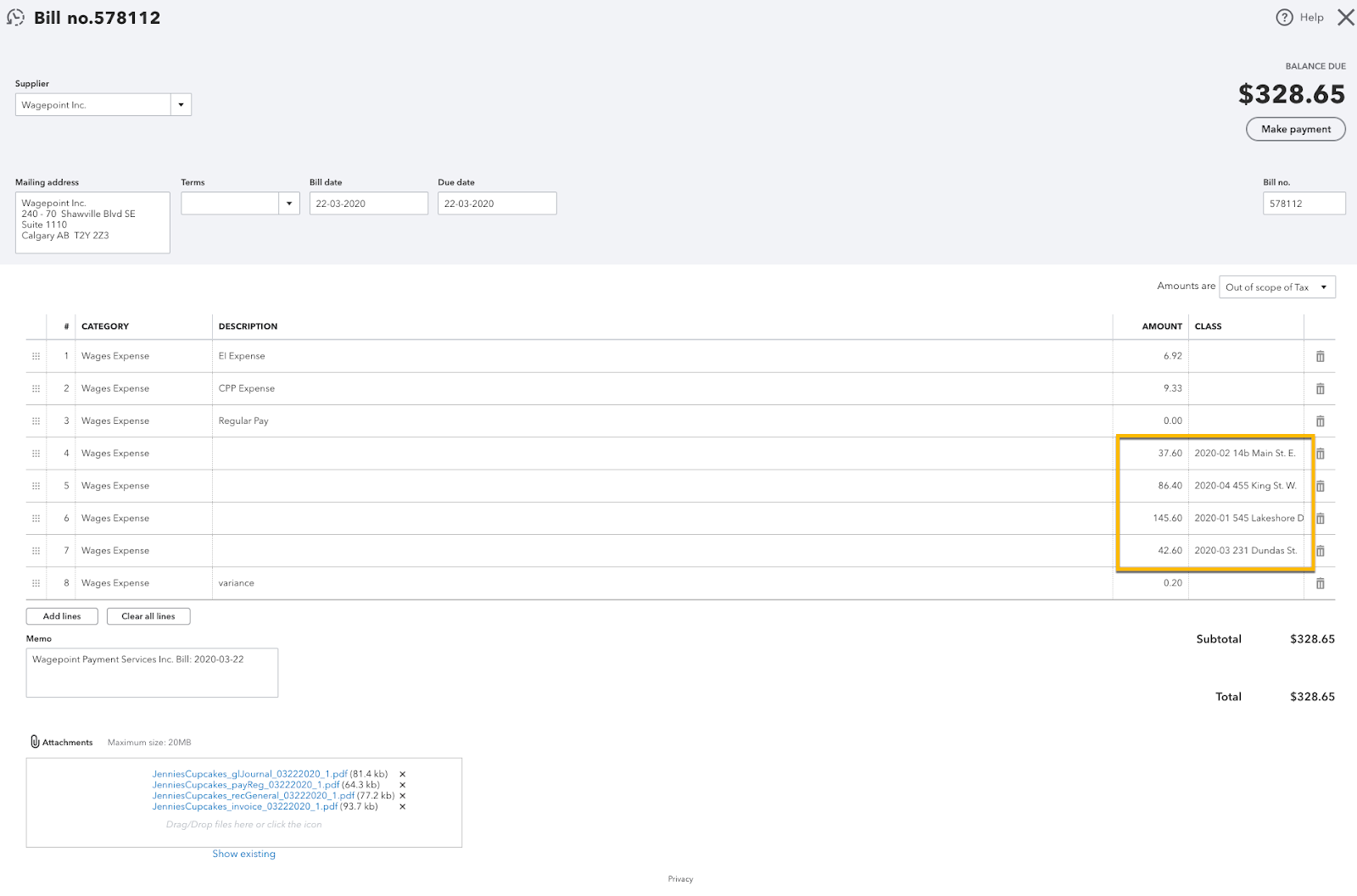Close the bill with the X icon

[x=1345, y=18]
